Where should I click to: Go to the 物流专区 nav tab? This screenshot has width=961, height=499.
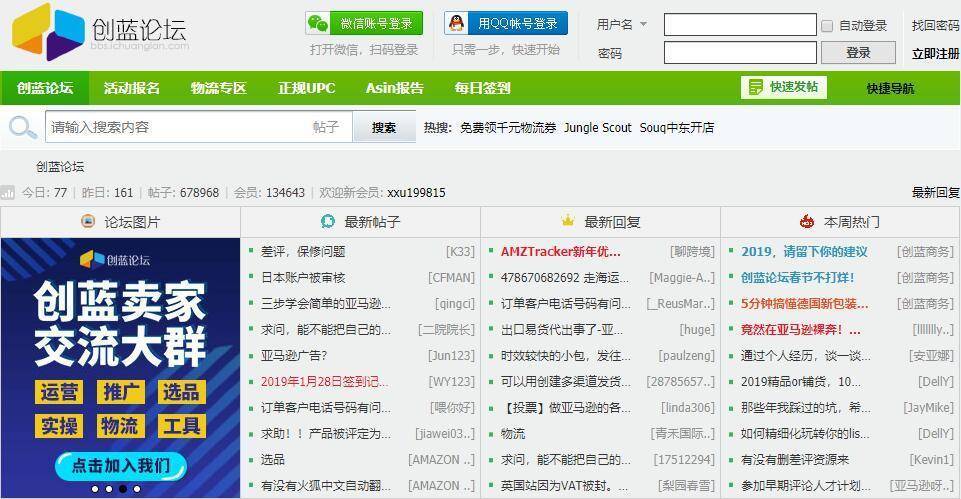[x=218, y=88]
